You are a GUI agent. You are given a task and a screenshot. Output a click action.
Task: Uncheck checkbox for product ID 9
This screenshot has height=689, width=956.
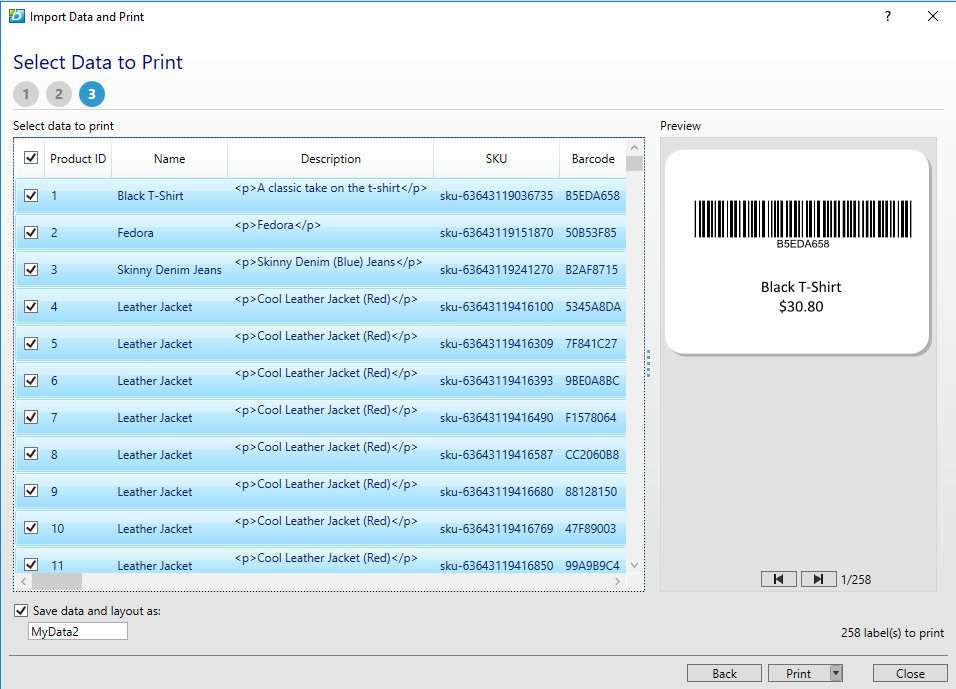point(31,491)
